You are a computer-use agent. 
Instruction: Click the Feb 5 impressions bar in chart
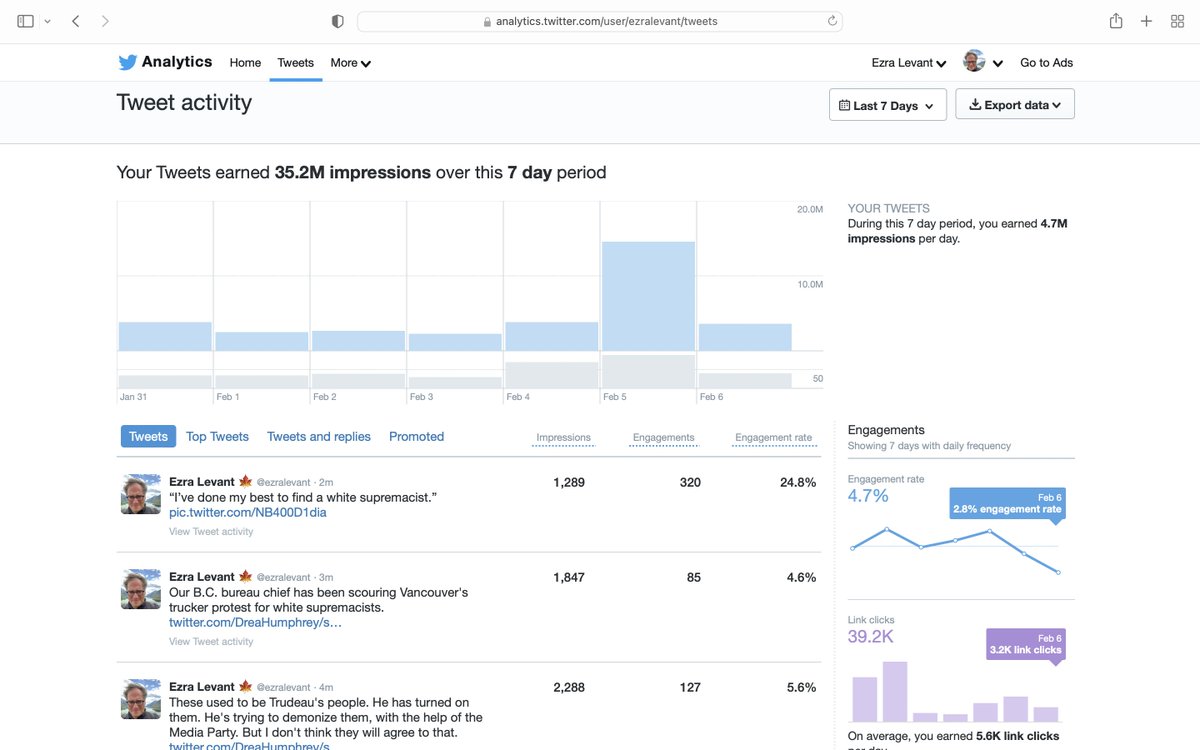(x=648, y=296)
